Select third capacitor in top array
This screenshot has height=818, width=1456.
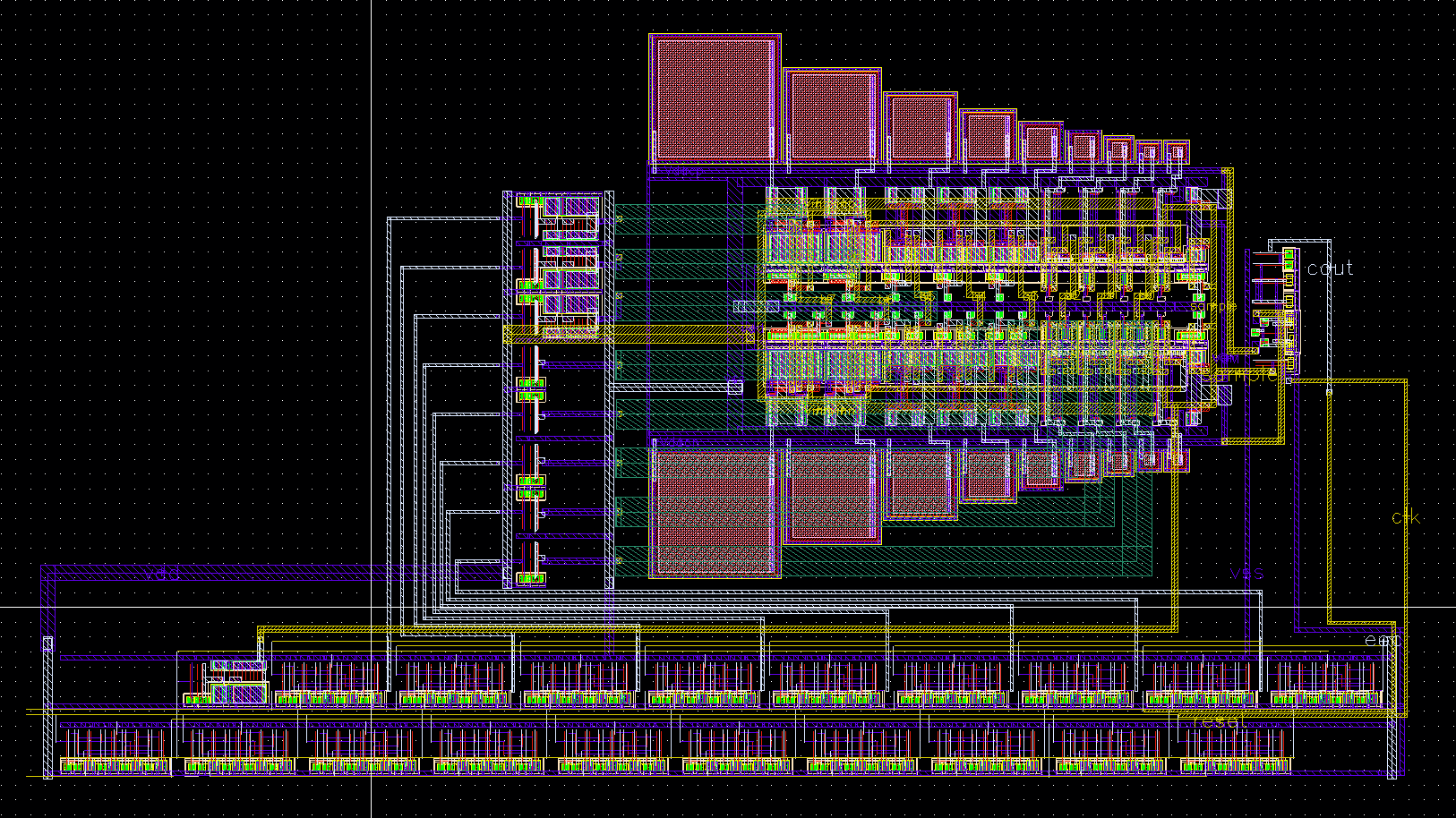(920, 127)
